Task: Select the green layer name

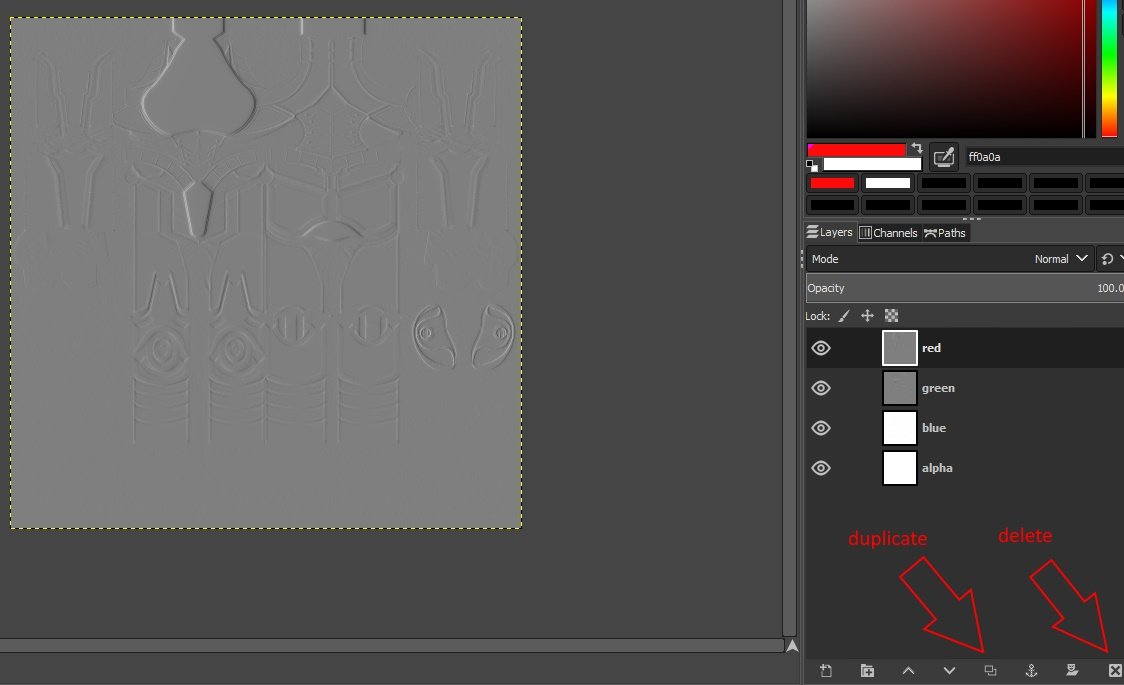Action: click(x=938, y=388)
